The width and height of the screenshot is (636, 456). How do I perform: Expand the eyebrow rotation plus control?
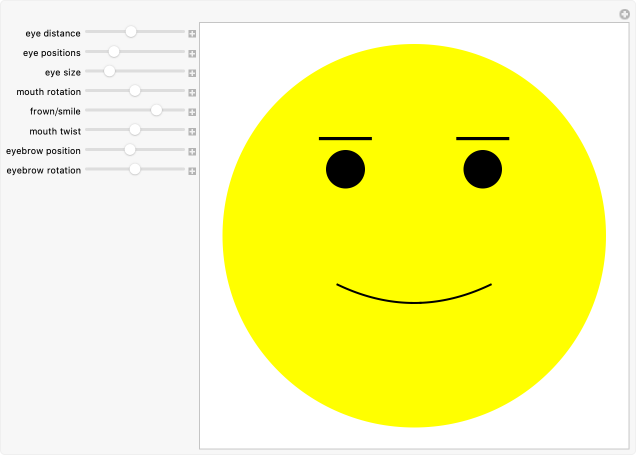(x=192, y=170)
